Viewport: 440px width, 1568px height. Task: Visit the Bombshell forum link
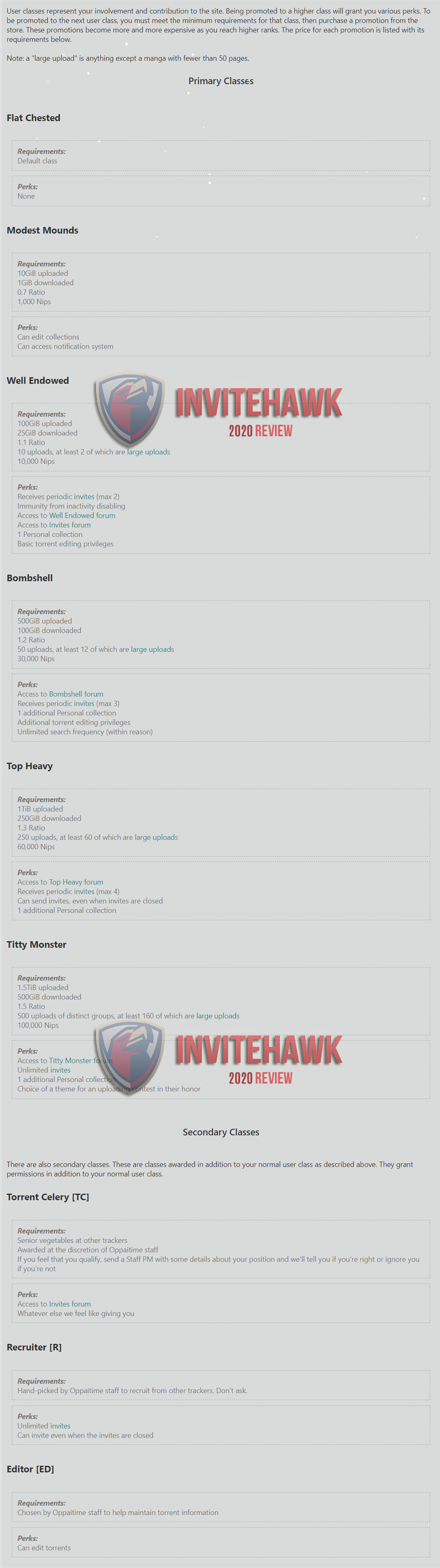coord(76,694)
